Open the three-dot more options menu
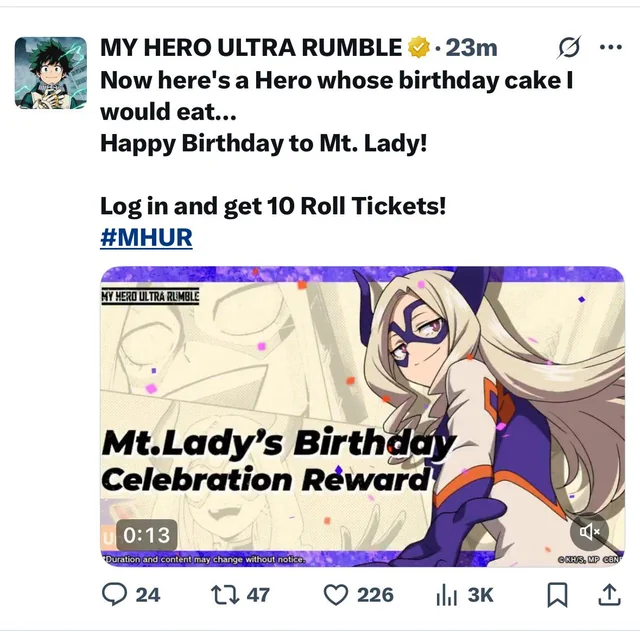 [611, 47]
